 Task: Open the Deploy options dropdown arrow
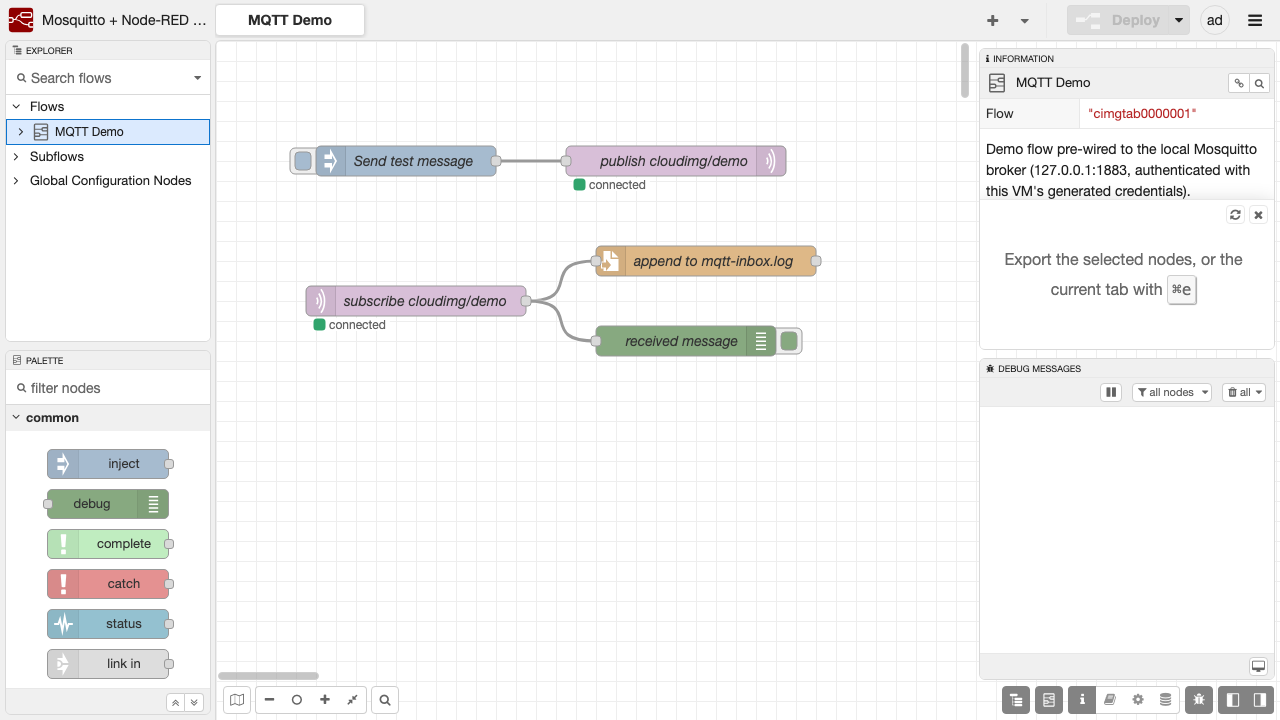tap(1180, 20)
